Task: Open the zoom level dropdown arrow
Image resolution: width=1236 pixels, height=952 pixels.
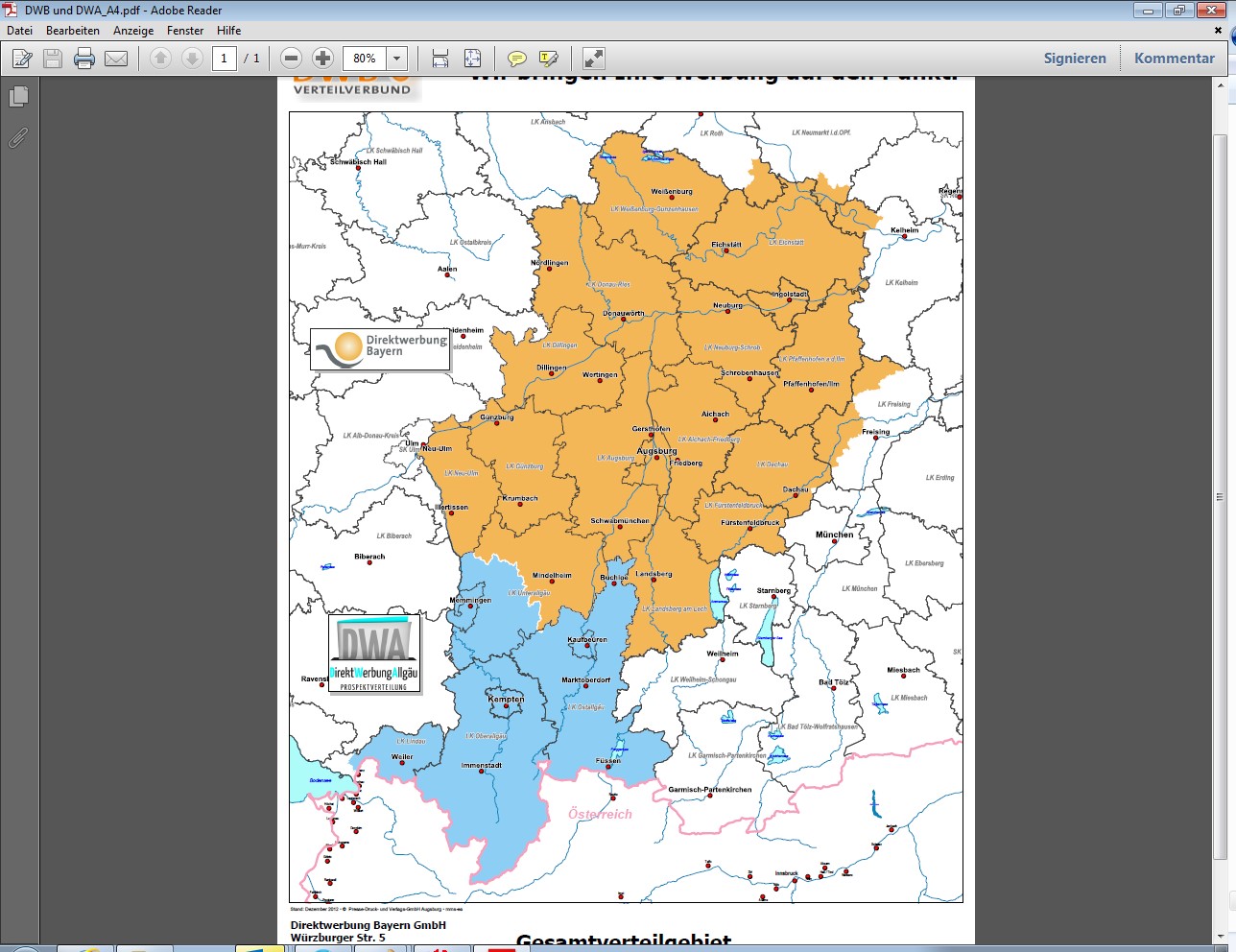Action: click(x=396, y=59)
